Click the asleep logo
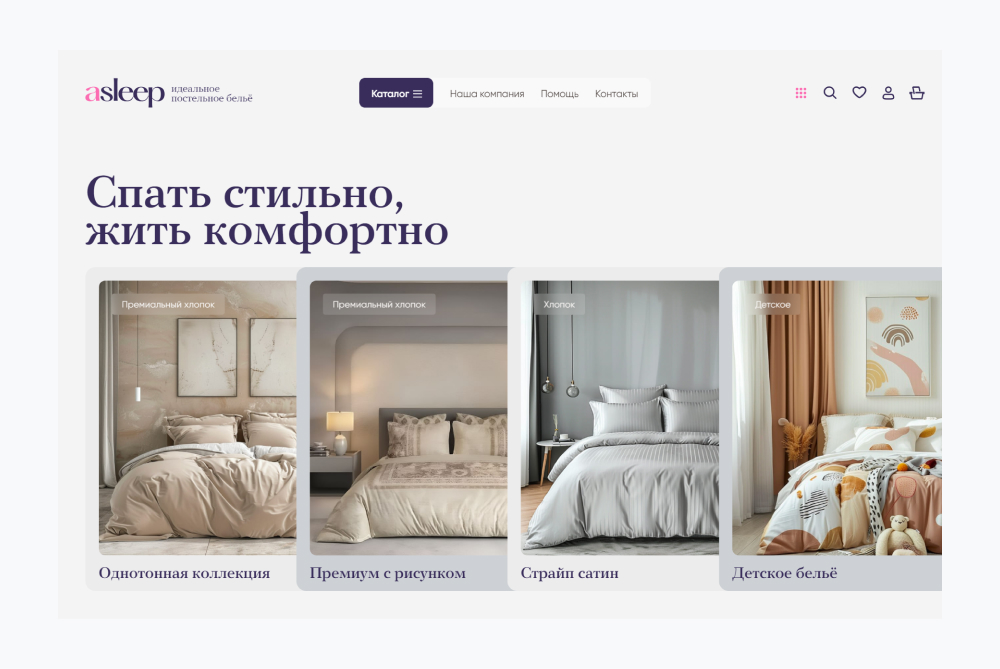Image resolution: width=1000 pixels, height=669 pixels. (125, 93)
